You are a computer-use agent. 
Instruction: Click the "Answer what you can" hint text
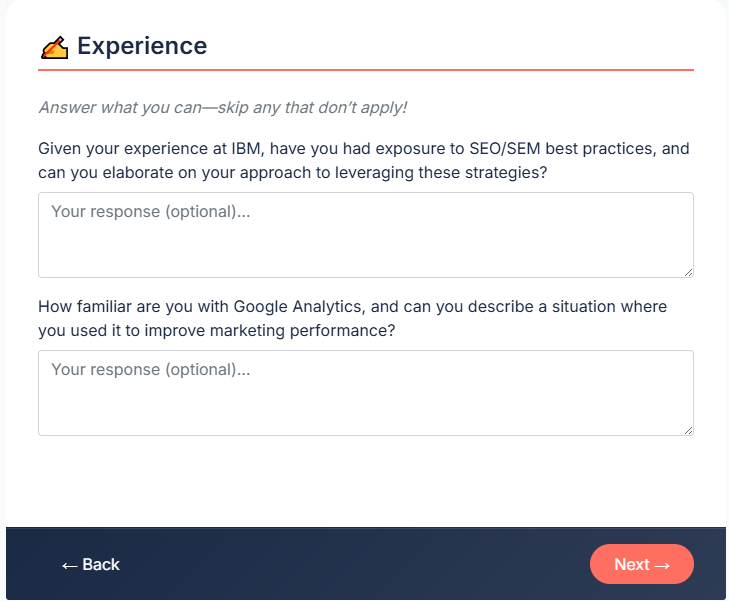[222, 108]
